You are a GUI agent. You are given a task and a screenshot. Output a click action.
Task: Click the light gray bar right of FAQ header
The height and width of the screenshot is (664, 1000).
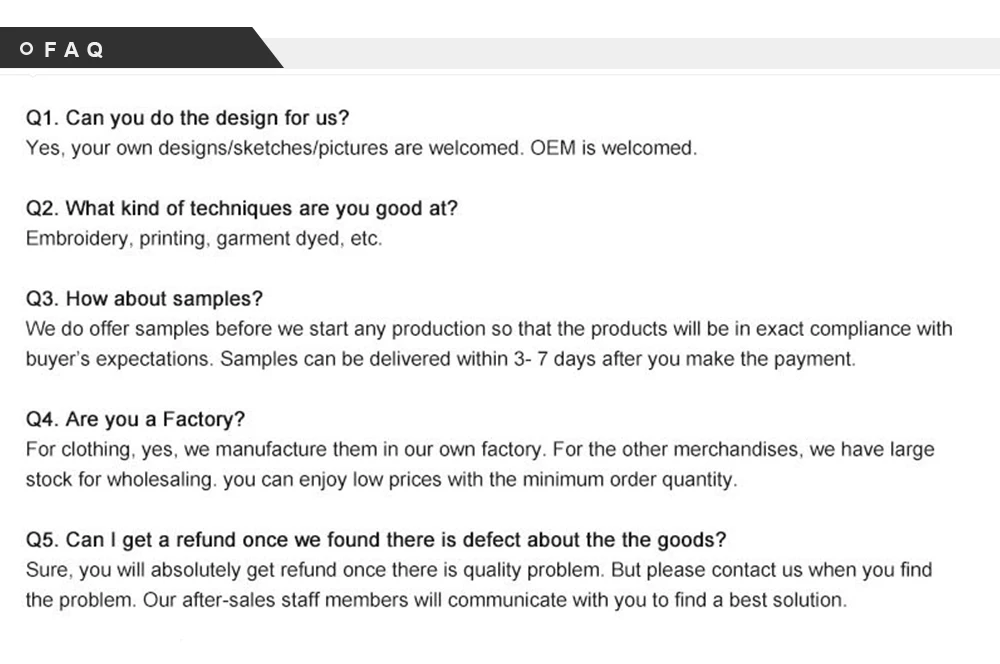[640, 53]
